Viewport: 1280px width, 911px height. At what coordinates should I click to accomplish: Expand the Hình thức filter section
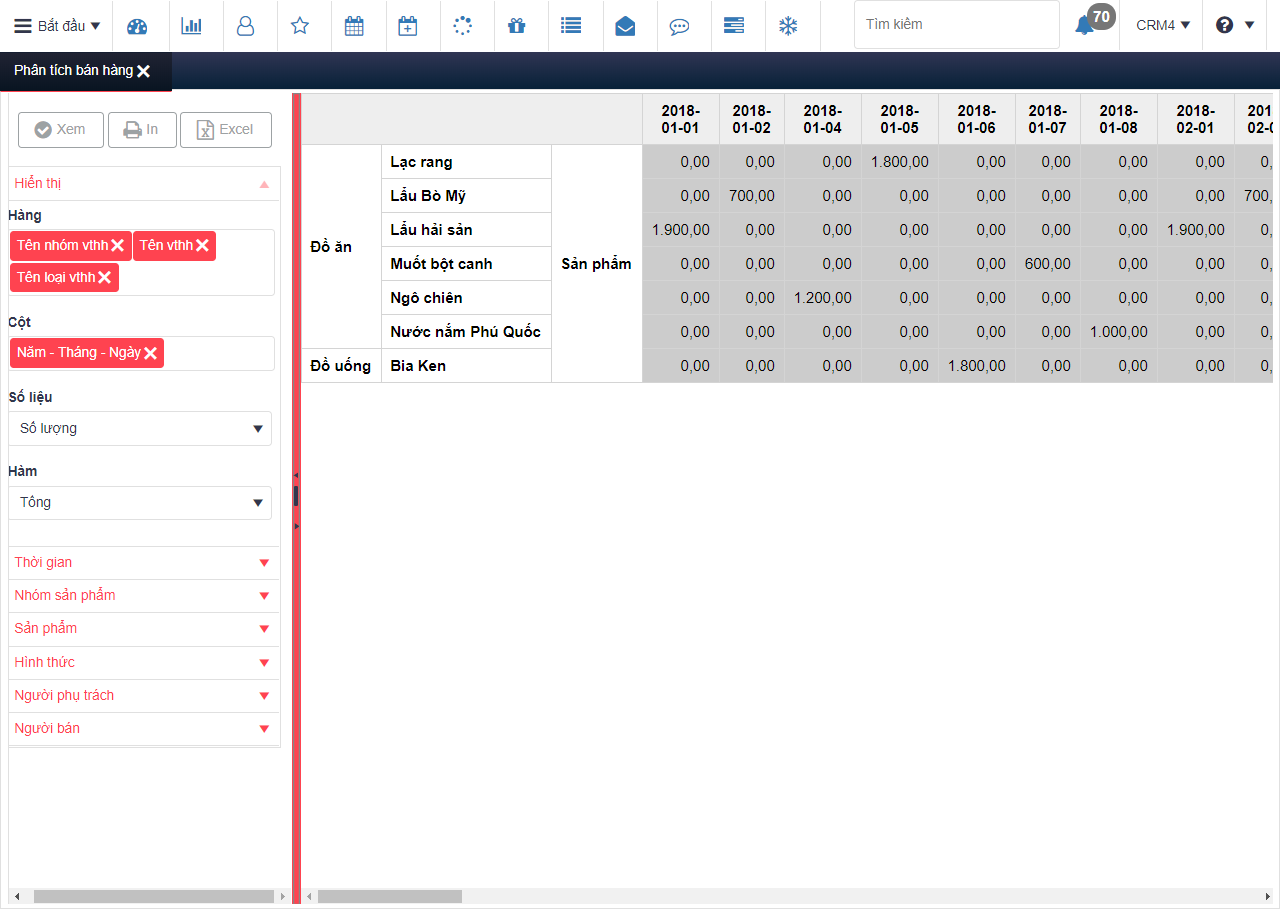[x=144, y=662]
